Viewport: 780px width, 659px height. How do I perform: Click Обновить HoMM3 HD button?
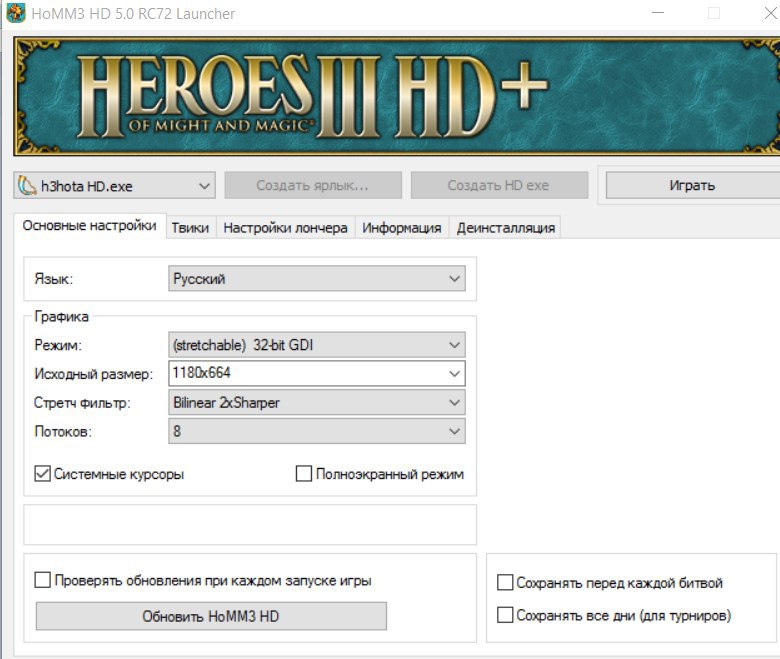211,616
